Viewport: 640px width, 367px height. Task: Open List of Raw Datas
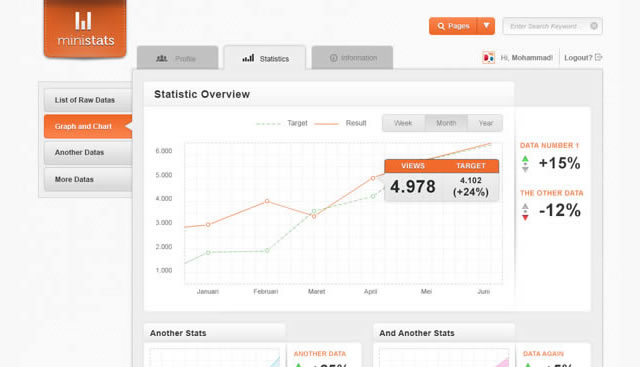pos(88,100)
